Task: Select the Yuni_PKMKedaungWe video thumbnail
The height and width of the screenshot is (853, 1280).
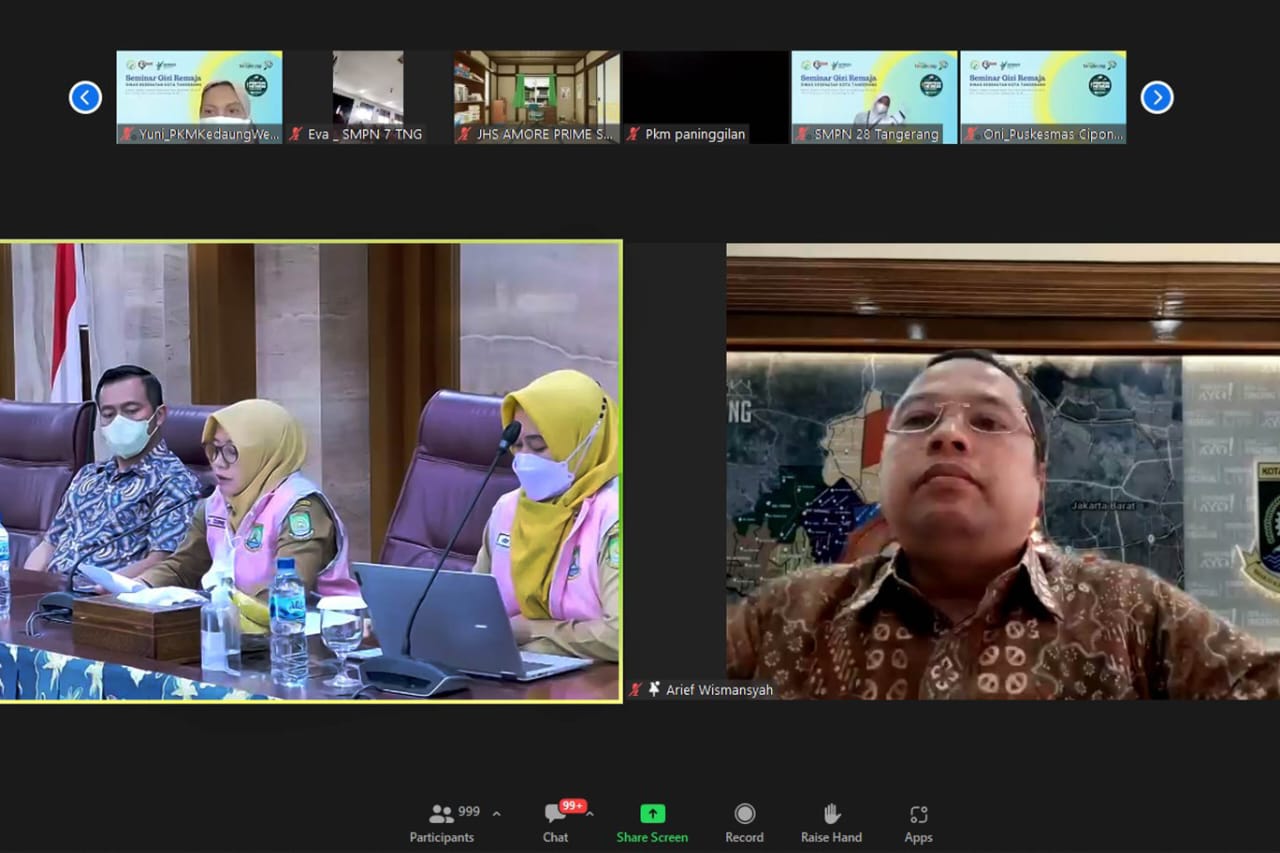Action: pos(199,90)
